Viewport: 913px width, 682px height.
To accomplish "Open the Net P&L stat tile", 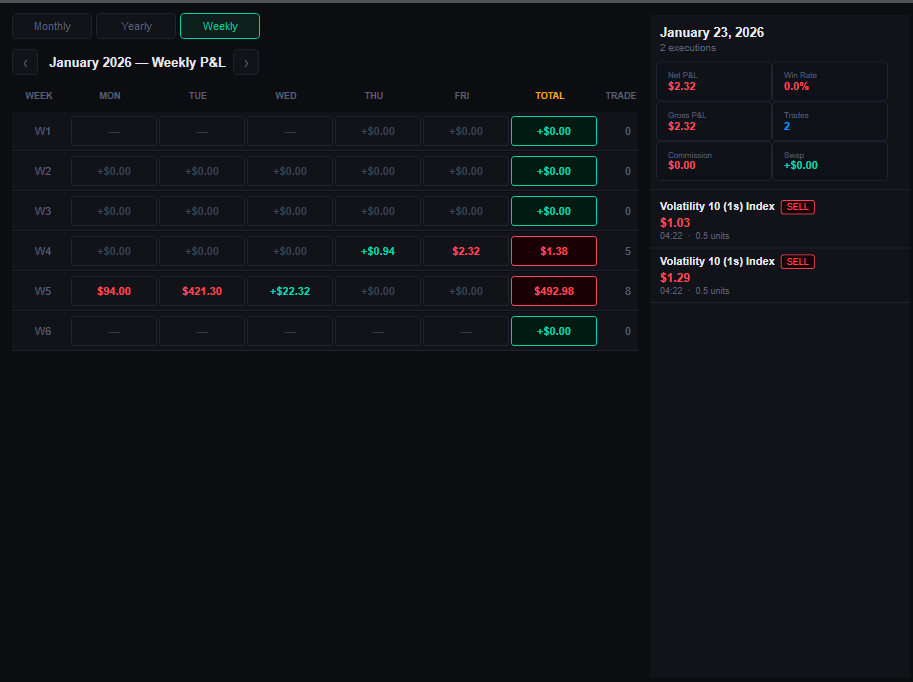I will 713,81.
